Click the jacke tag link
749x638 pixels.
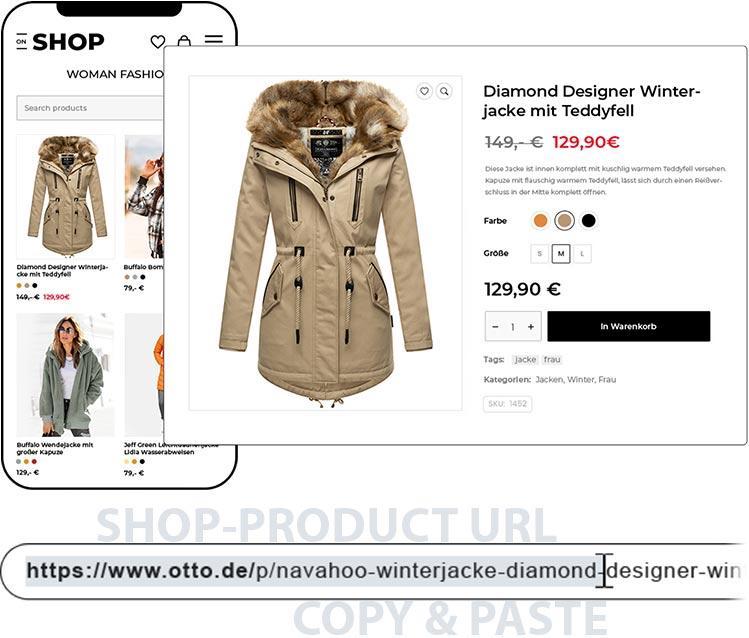[525, 360]
